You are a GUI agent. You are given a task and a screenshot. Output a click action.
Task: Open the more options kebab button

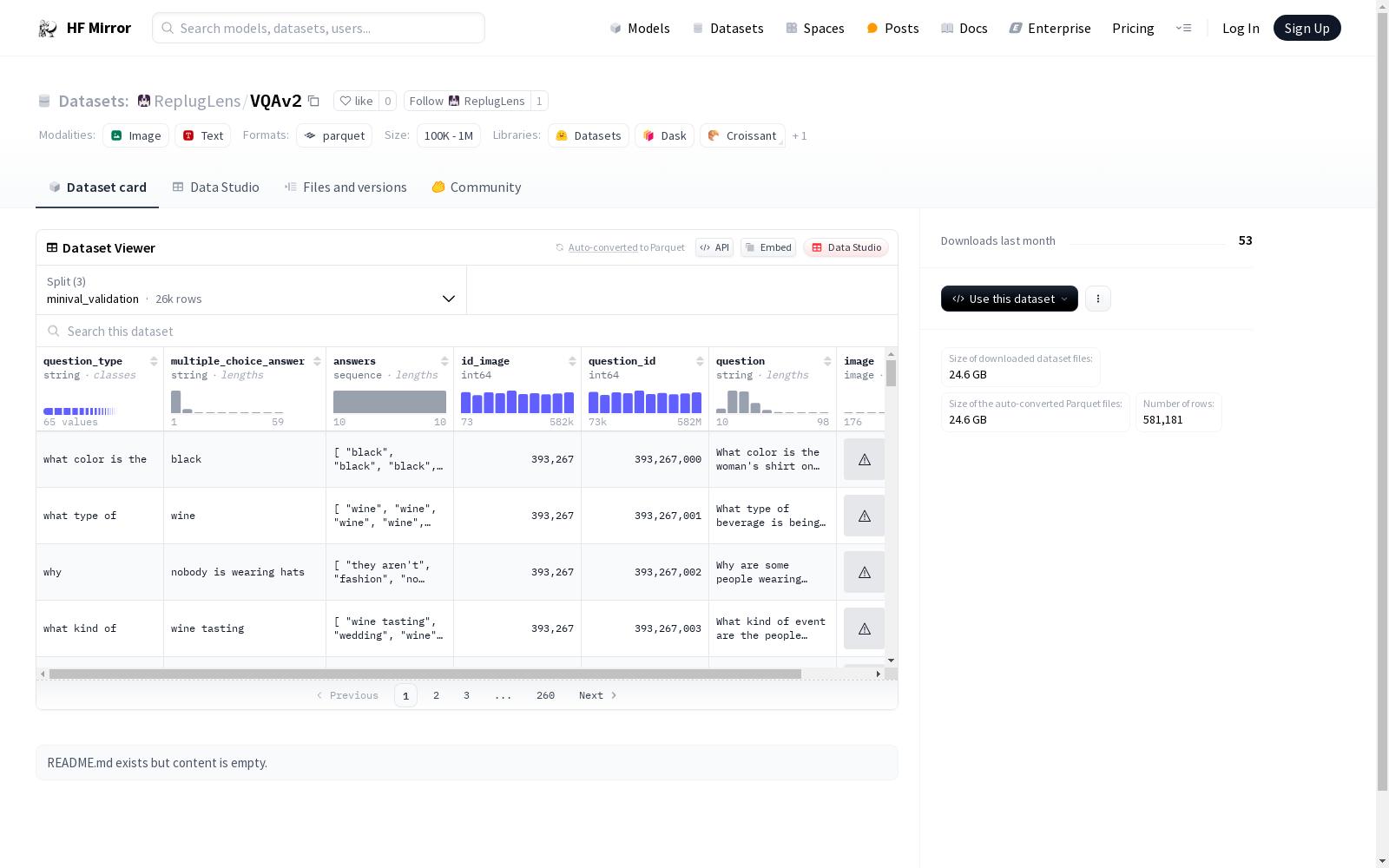(x=1098, y=299)
